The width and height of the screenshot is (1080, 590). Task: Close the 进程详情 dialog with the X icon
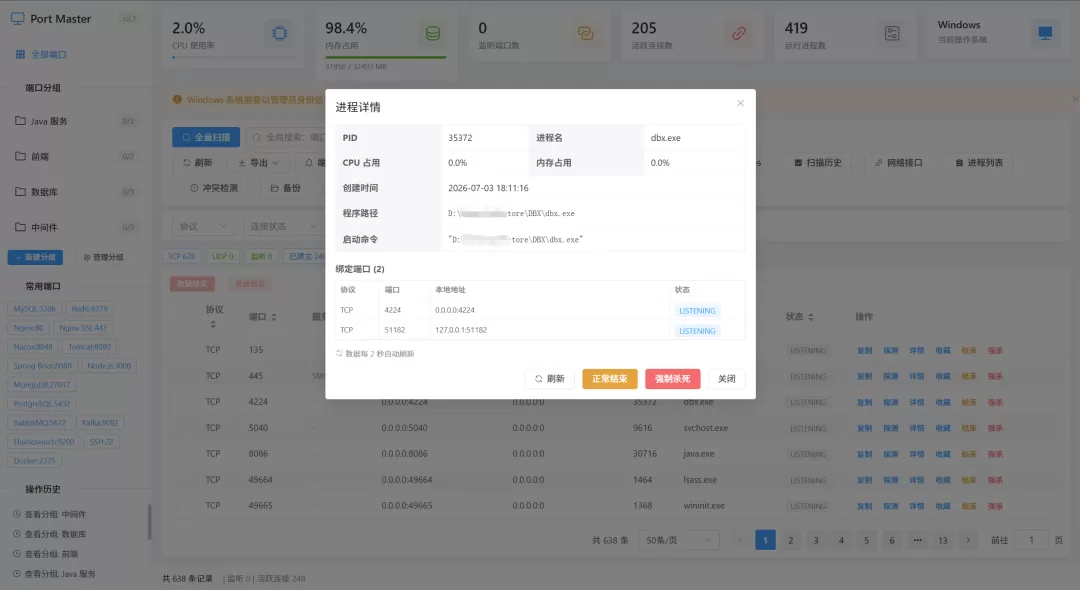click(740, 103)
